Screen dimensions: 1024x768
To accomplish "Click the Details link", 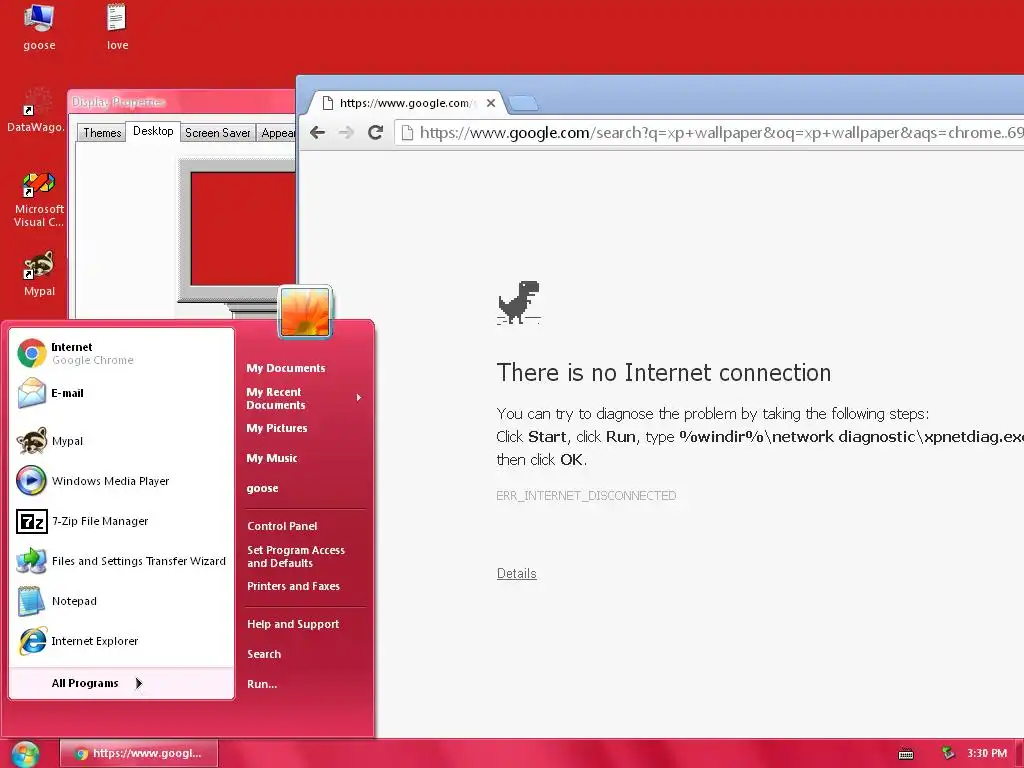I will point(517,573).
